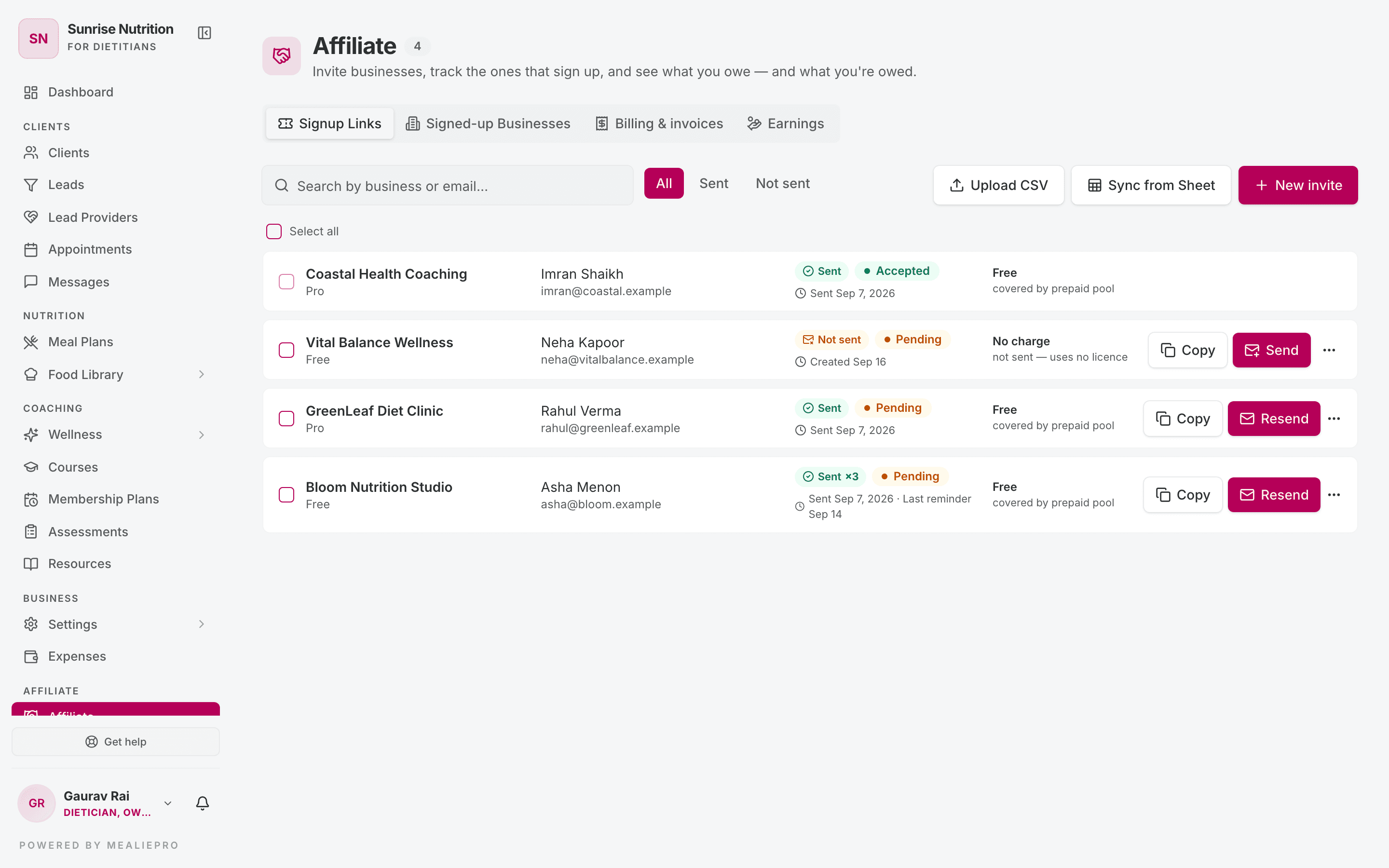Viewport: 1389px width, 868px height.
Task: Copy link for Bloom Nutrition Studio
Action: pyautogui.click(x=1183, y=495)
